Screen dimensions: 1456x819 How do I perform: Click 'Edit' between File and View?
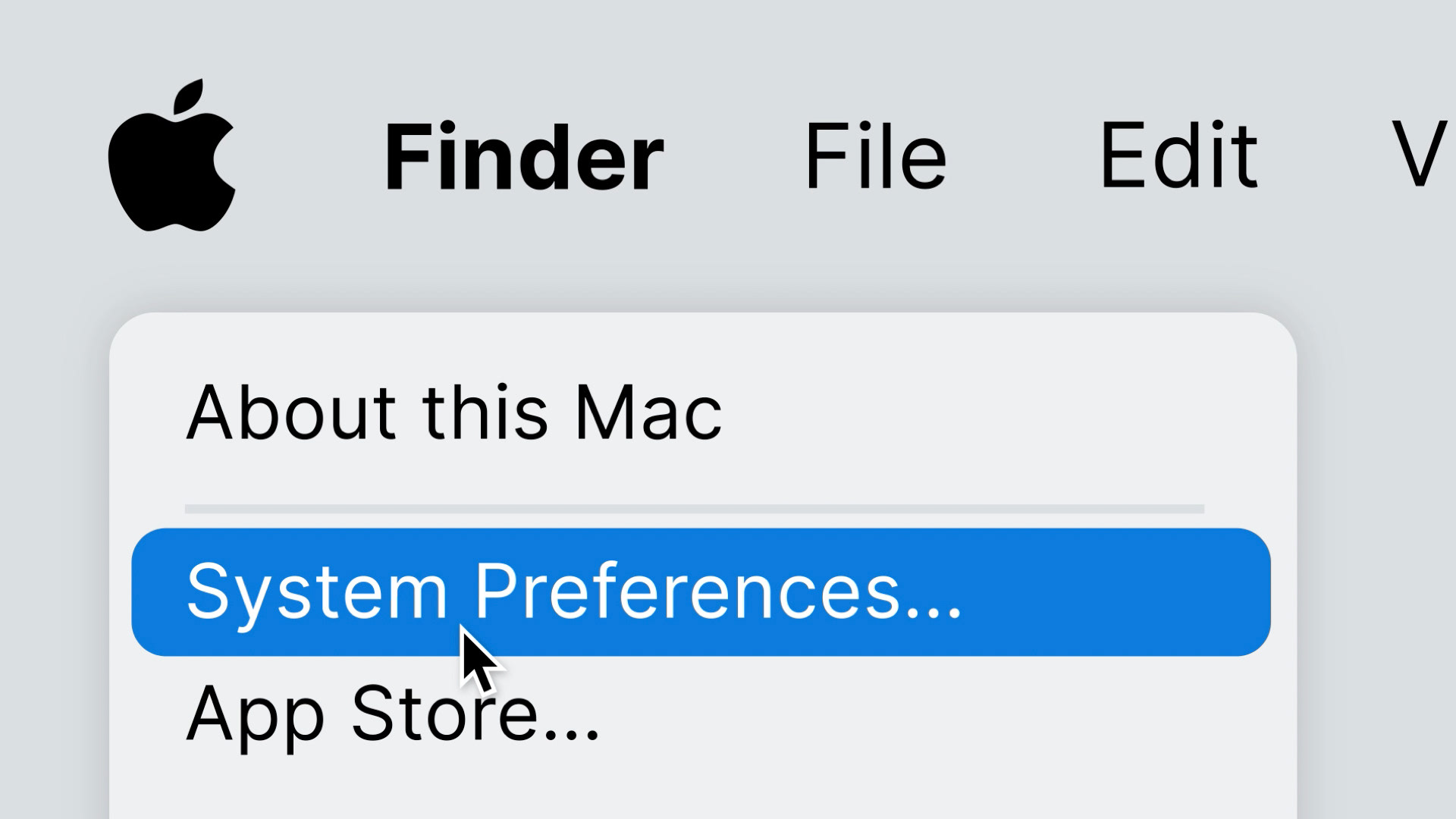tap(1179, 155)
